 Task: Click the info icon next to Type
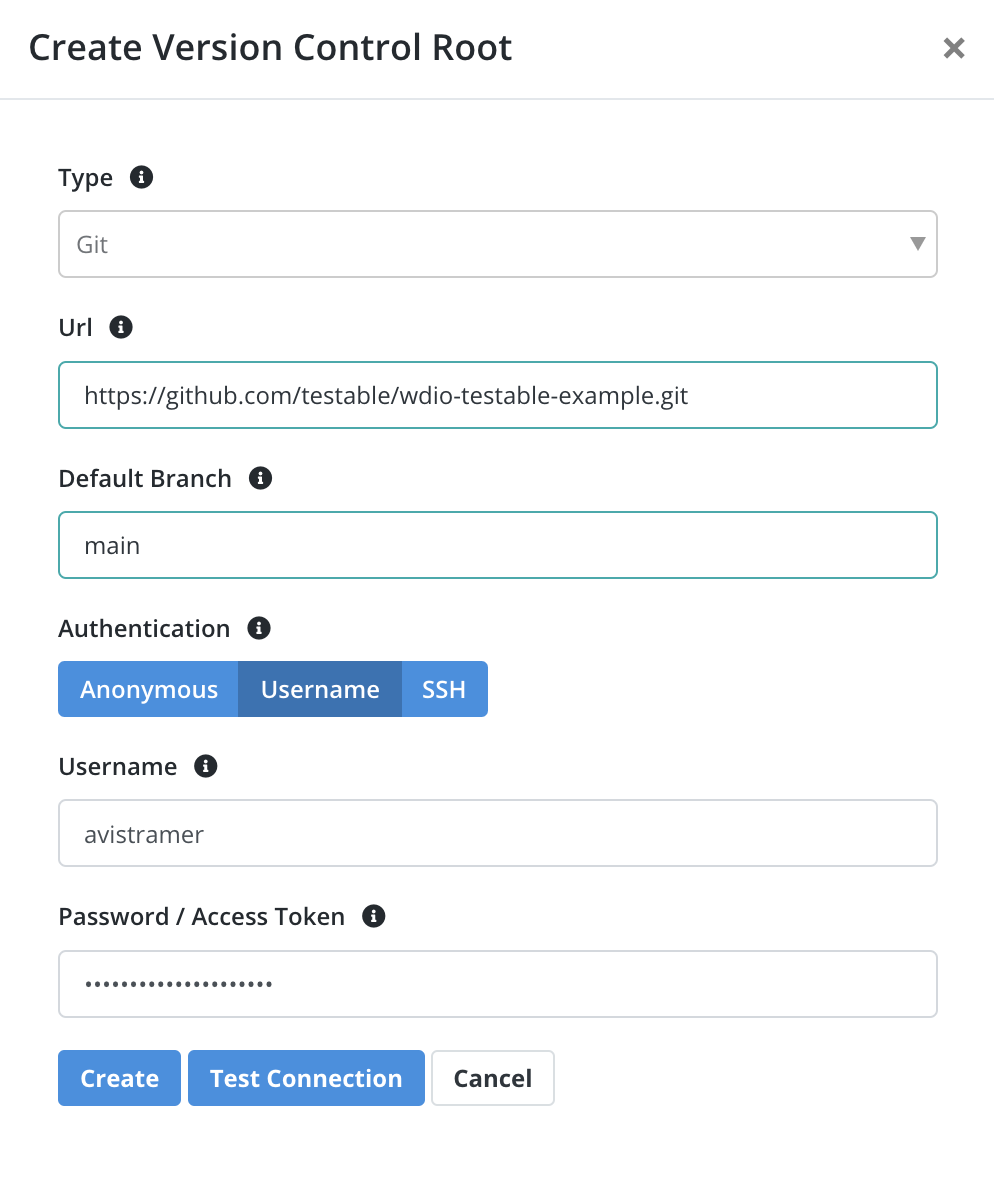141,178
